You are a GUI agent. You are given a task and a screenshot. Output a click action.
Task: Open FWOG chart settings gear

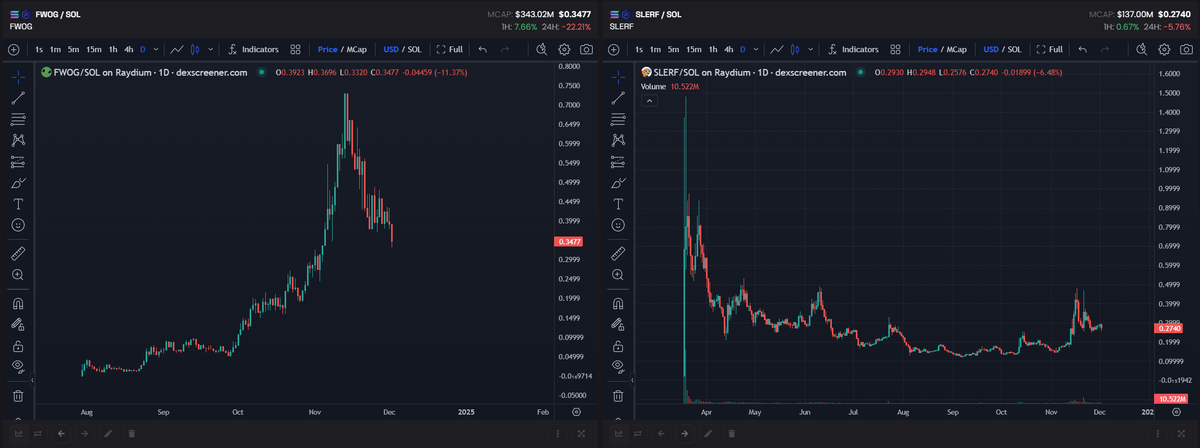(564, 49)
